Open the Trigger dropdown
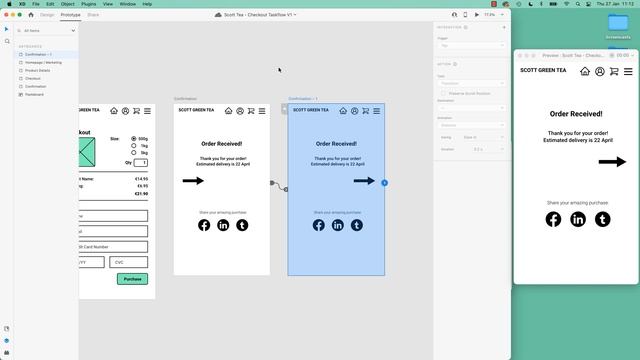This screenshot has height=360, width=640. 472,46
